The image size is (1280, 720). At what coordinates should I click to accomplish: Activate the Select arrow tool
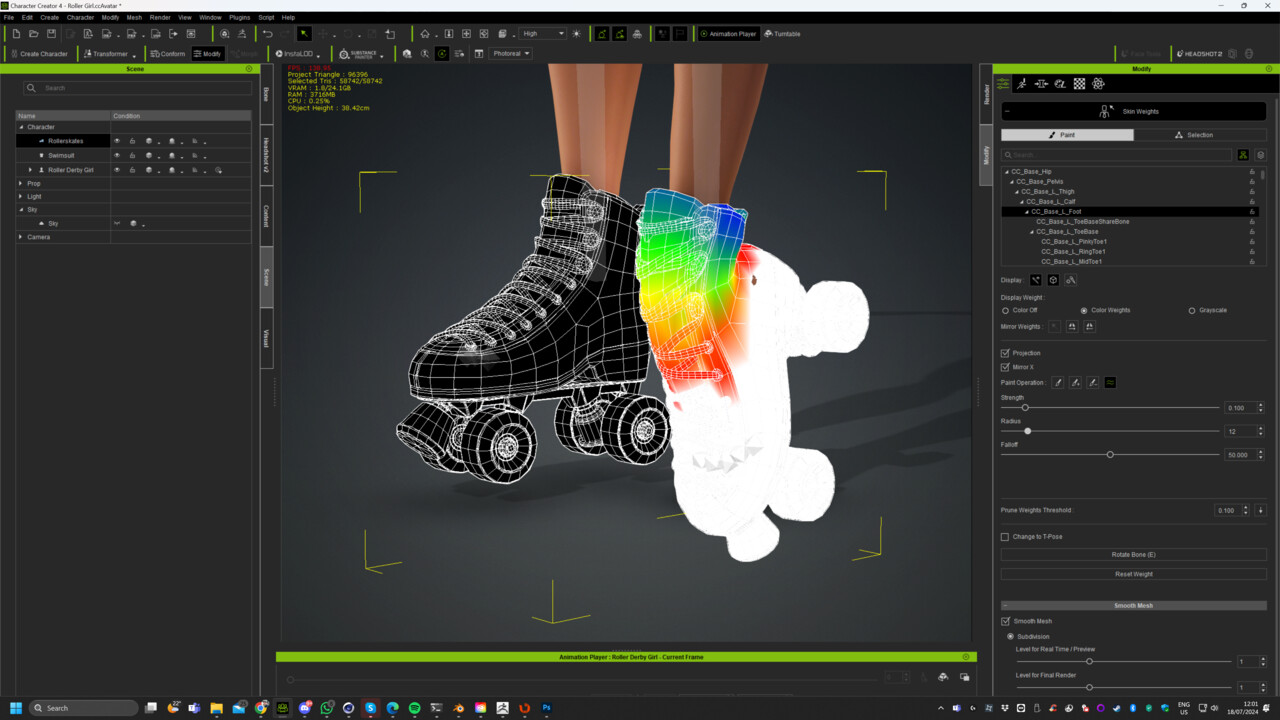tap(304, 34)
